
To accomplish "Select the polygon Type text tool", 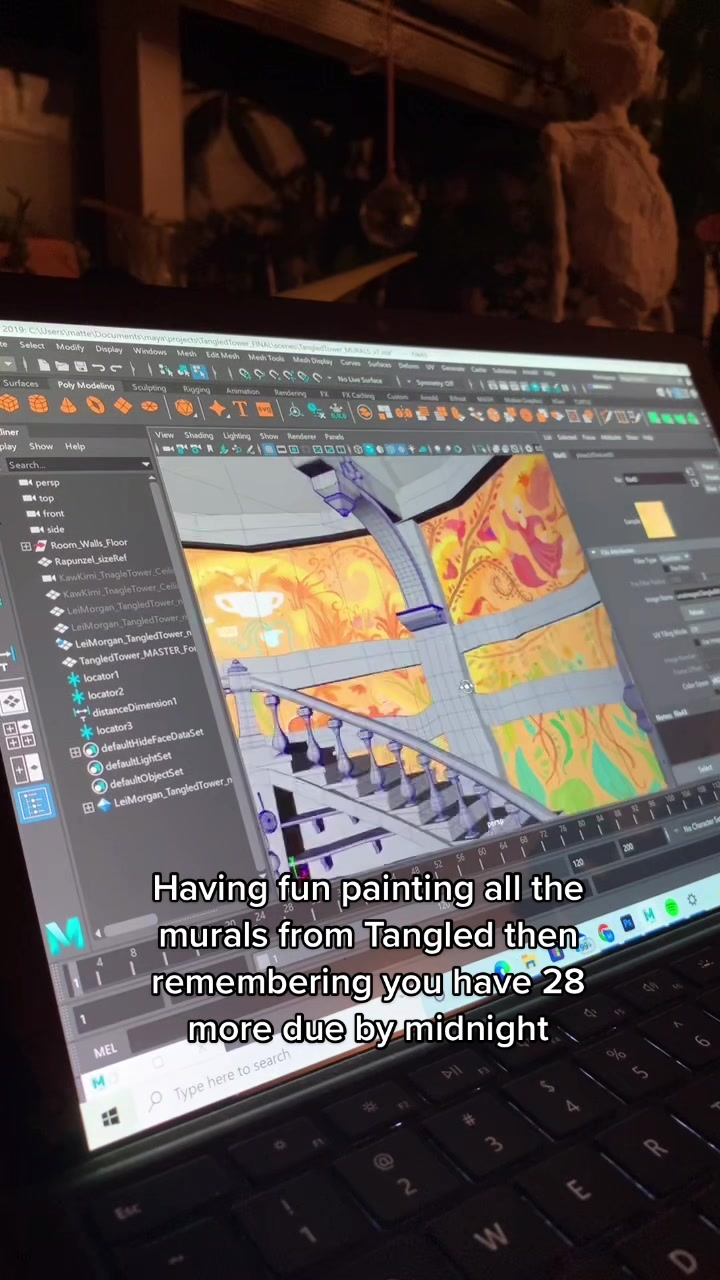I will pos(241,408).
